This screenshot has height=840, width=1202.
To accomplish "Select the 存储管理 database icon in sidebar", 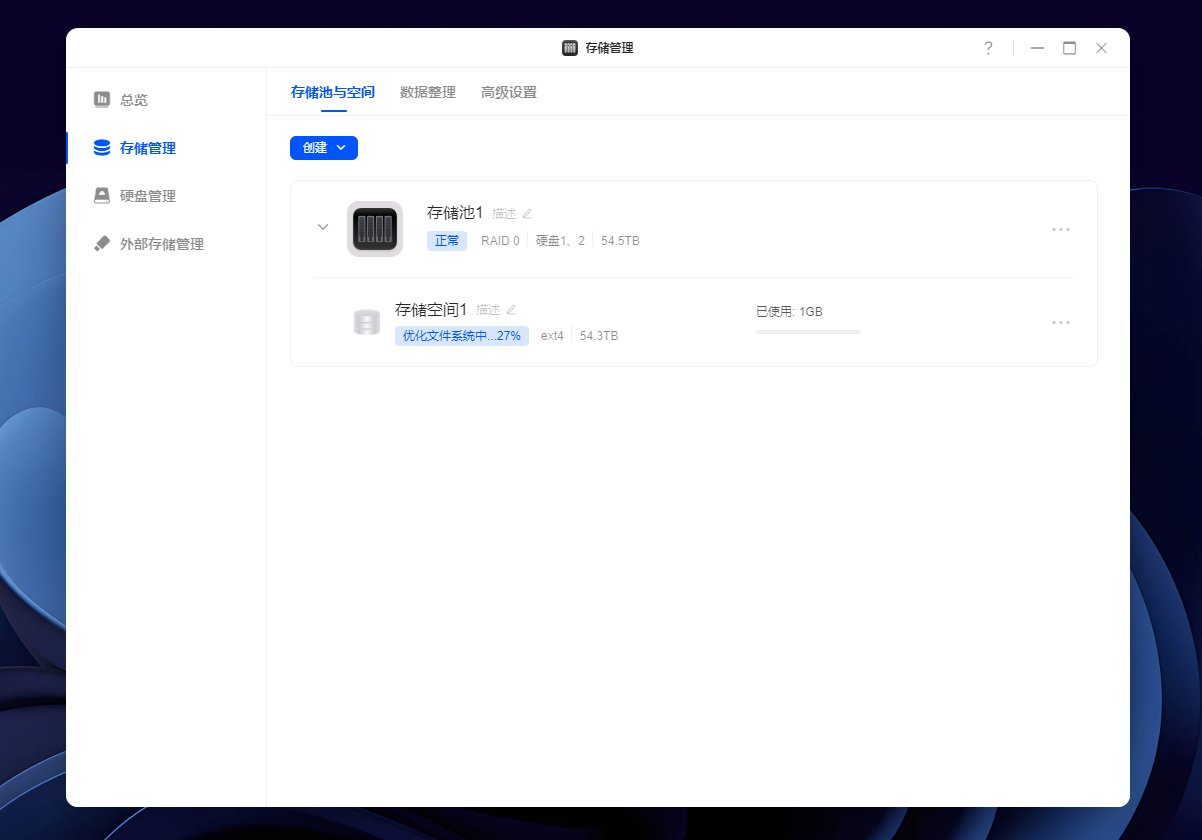I will (x=102, y=148).
